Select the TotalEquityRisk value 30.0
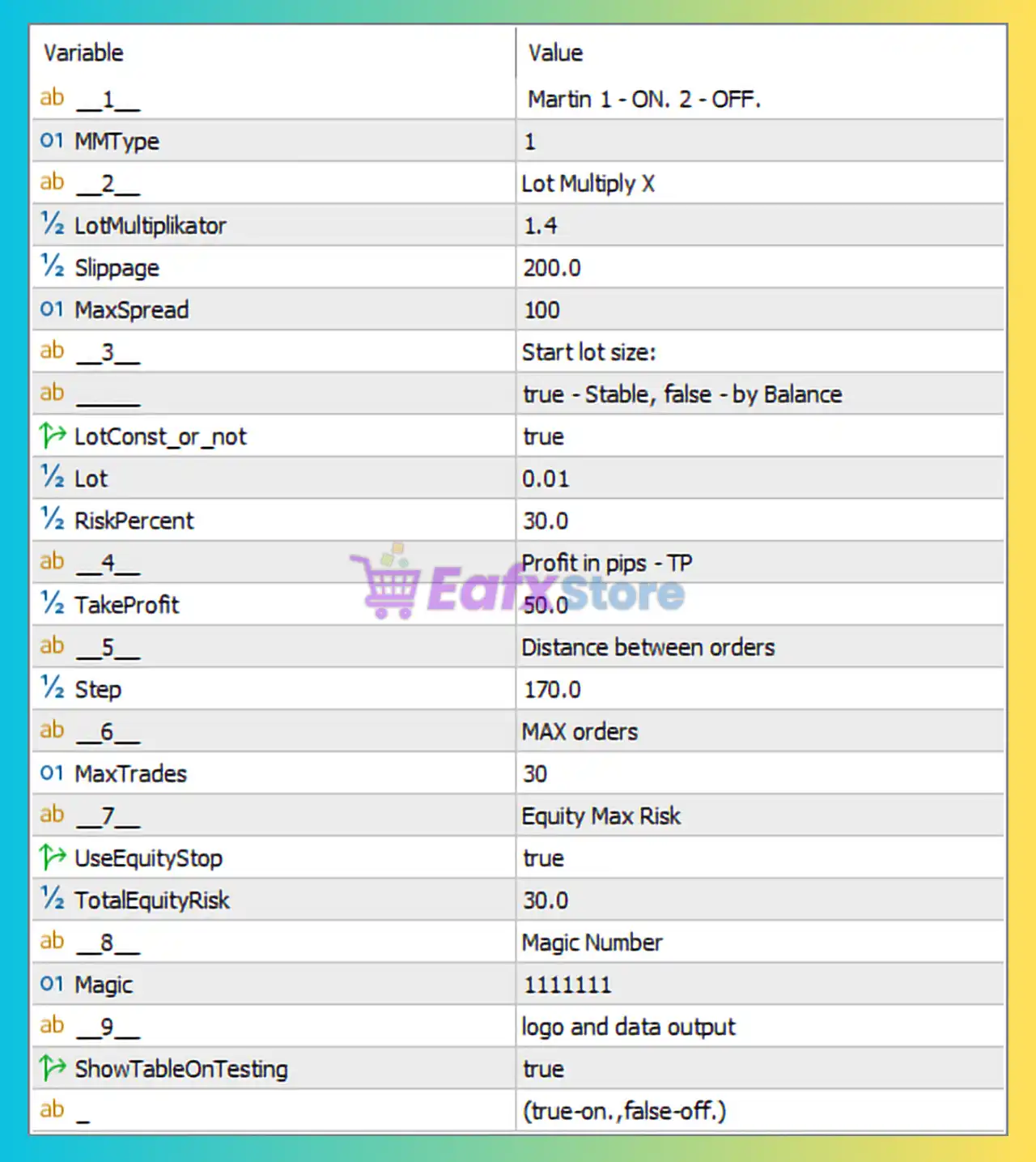The image size is (1036, 1162). 546,900
